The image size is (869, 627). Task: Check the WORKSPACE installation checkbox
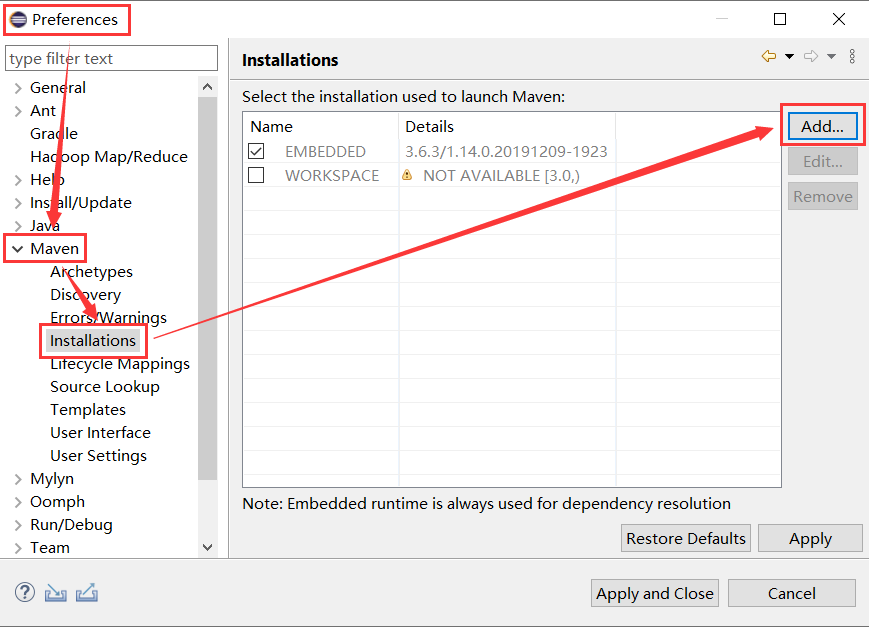[256, 175]
